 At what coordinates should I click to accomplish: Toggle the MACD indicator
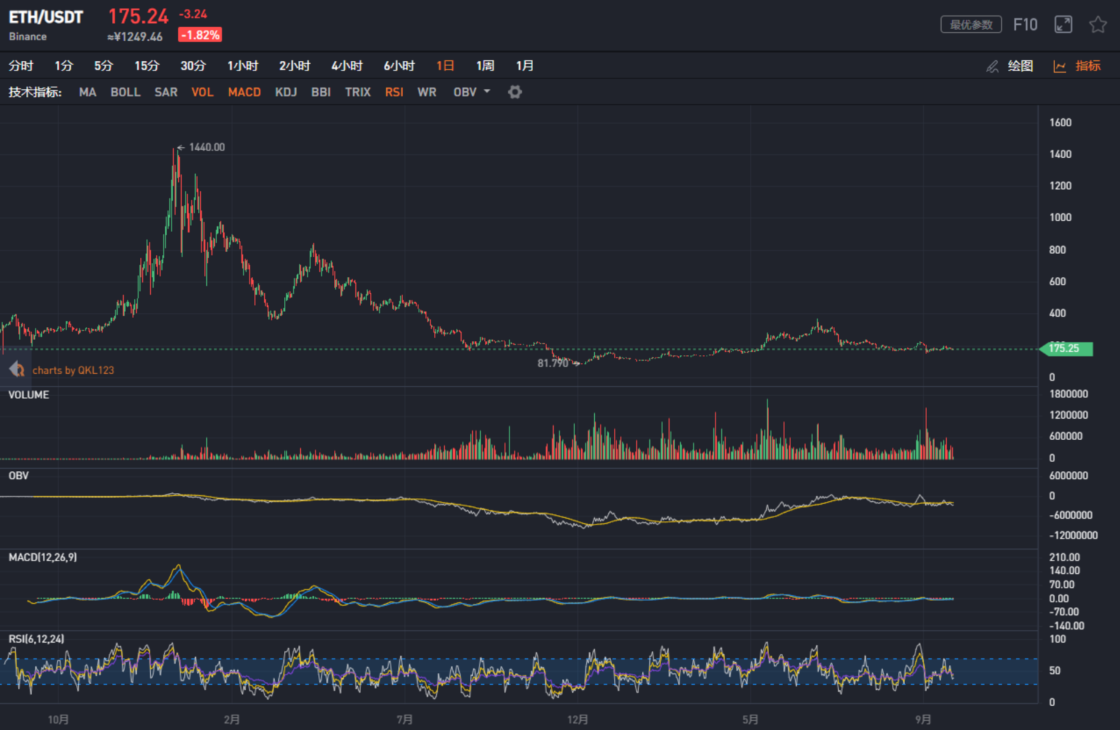(244, 92)
